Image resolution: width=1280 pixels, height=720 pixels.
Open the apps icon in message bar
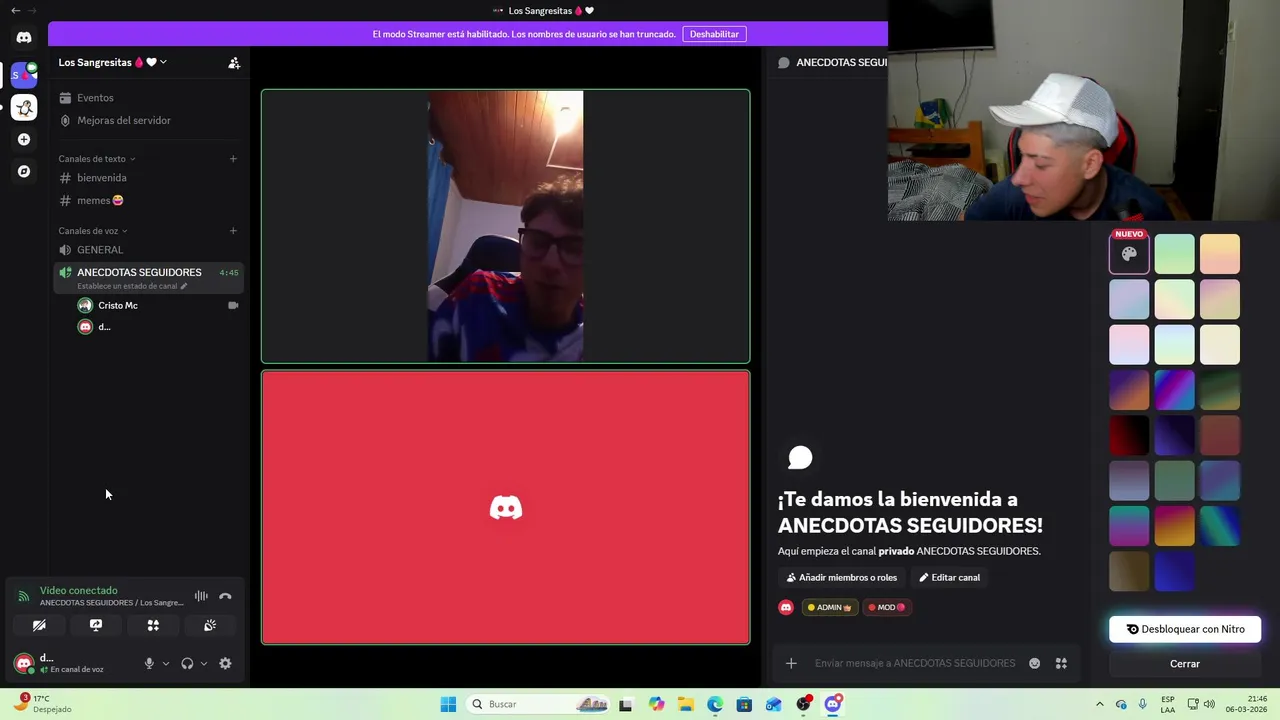1061,663
